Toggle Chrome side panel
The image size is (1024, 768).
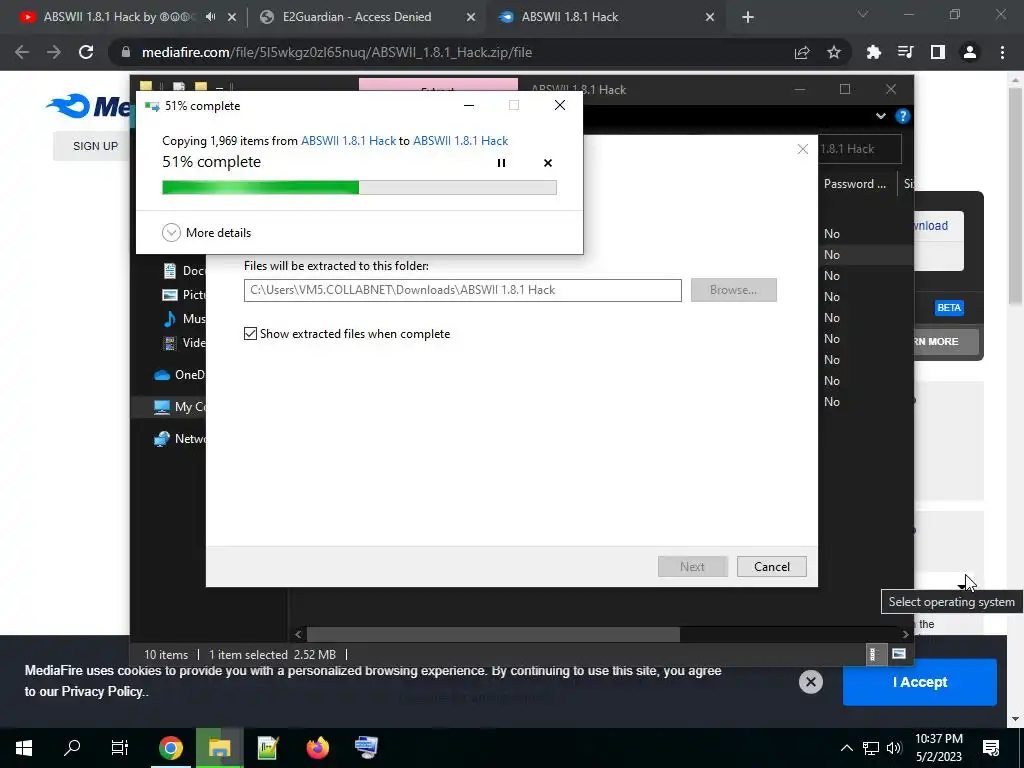tap(938, 52)
